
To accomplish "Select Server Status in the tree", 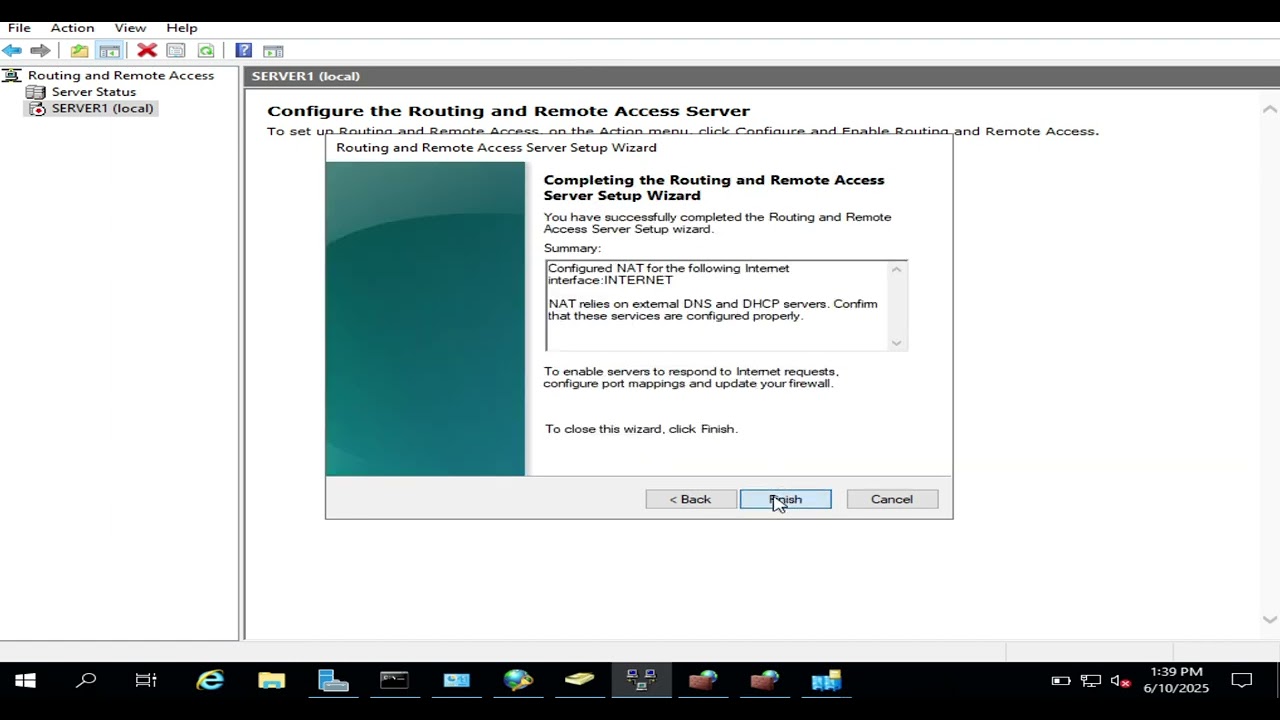I will pyautogui.click(x=94, y=91).
